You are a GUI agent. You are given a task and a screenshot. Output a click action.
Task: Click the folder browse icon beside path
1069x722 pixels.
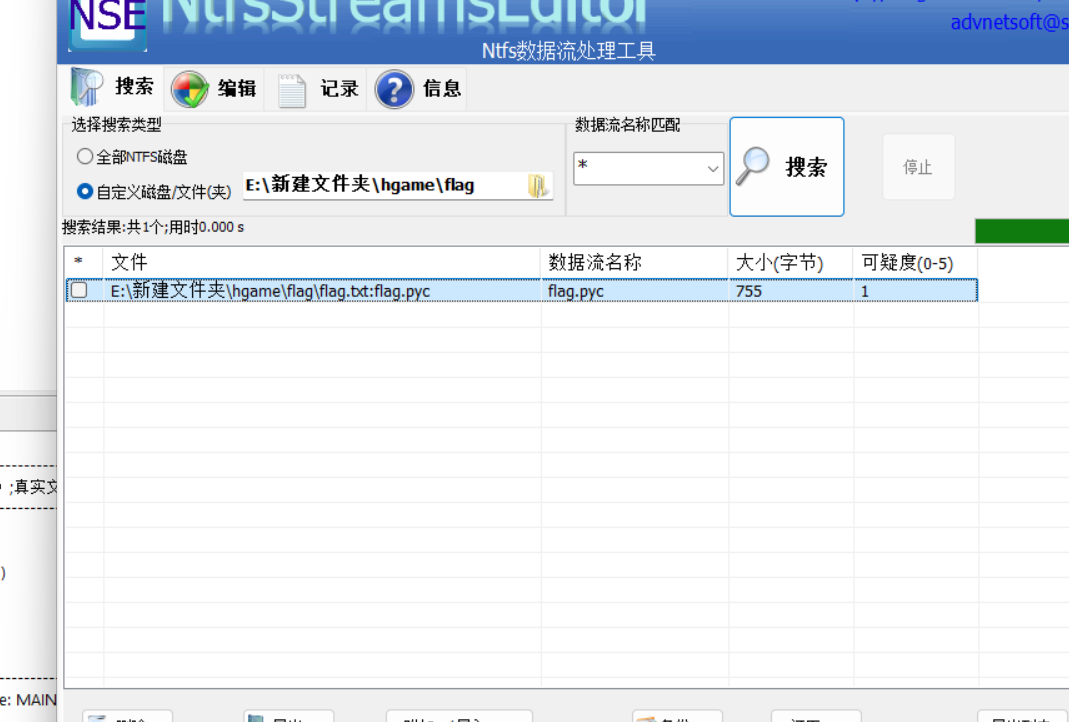click(538, 185)
